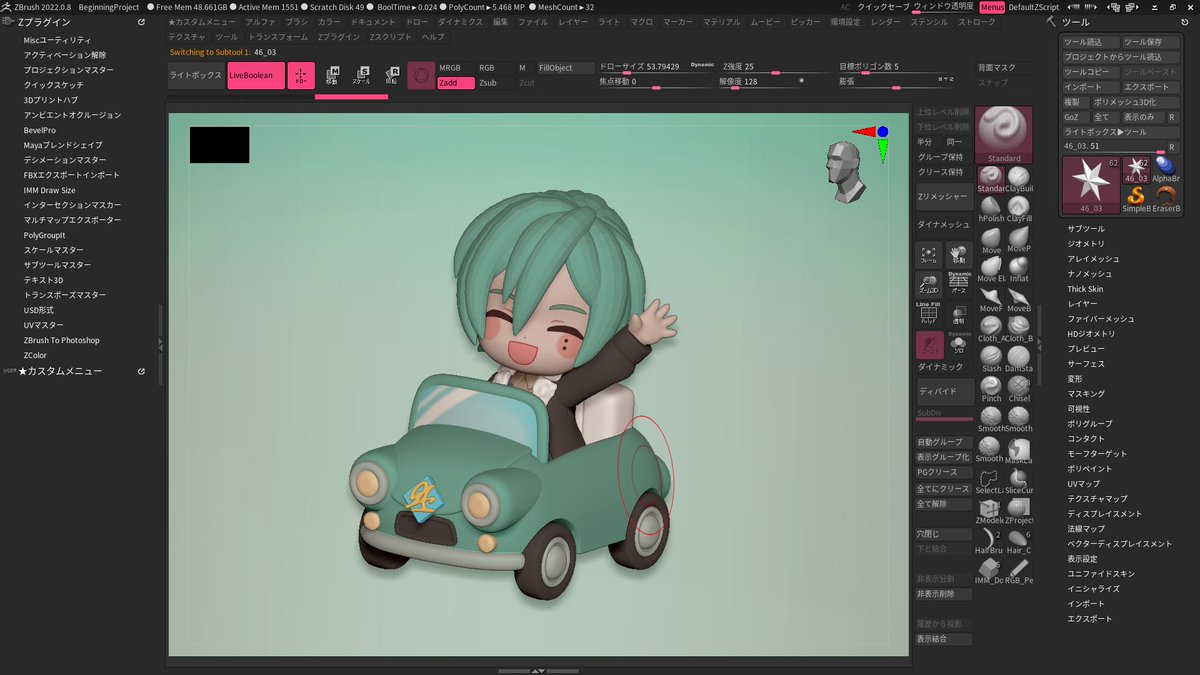Image resolution: width=1200 pixels, height=675 pixels.
Task: Select the SimpleBrush tool icon
Action: point(1136,198)
